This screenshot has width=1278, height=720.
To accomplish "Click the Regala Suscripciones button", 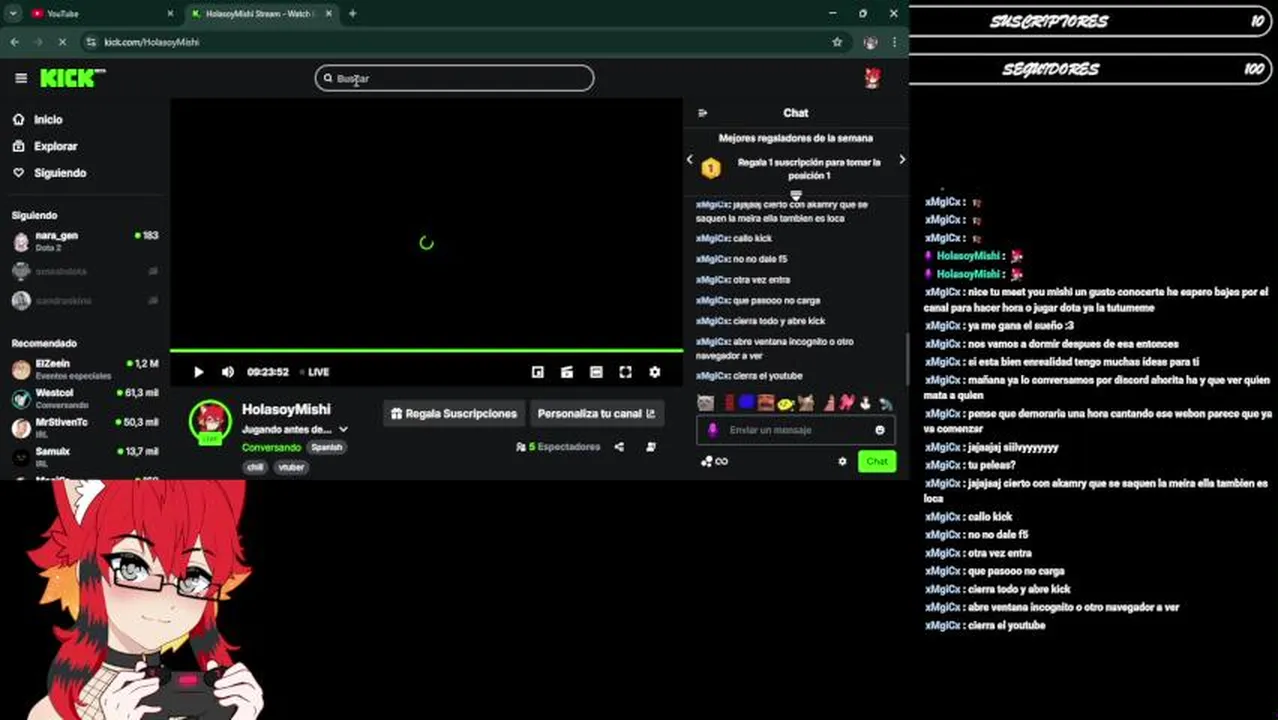I will (454, 413).
